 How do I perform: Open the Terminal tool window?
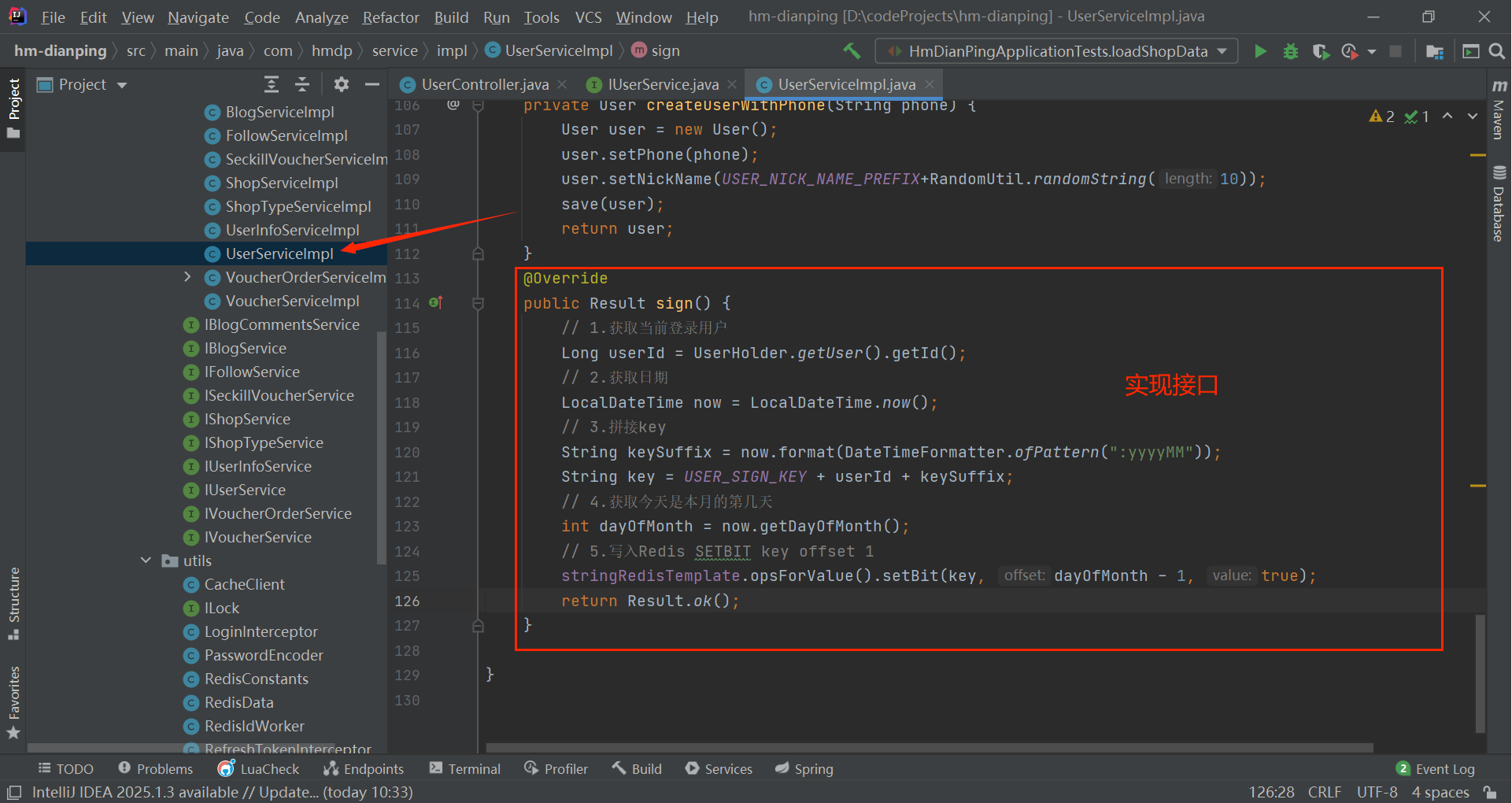point(465,769)
